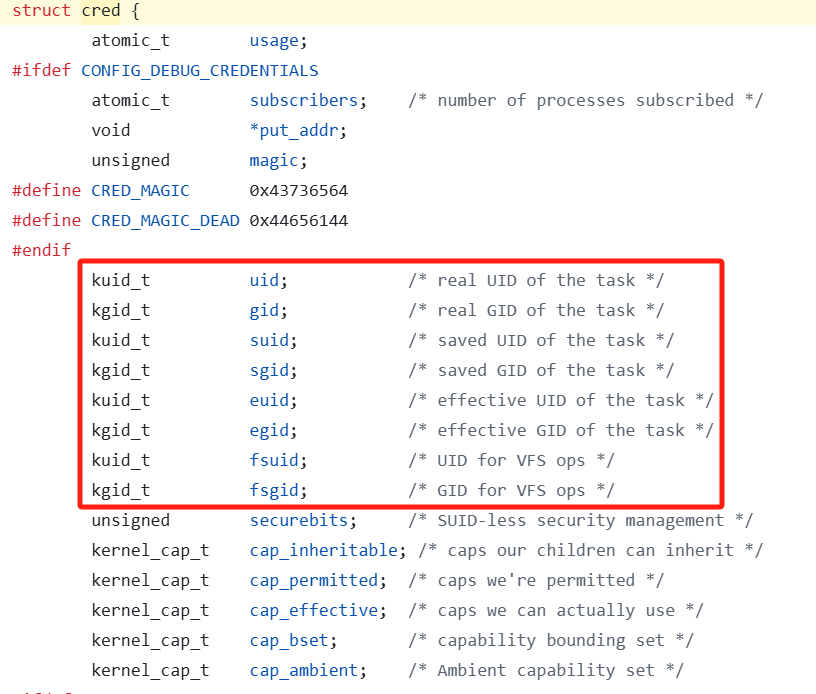
Task: Click the cap_inheritable identifier link
Action: [x=323, y=550]
